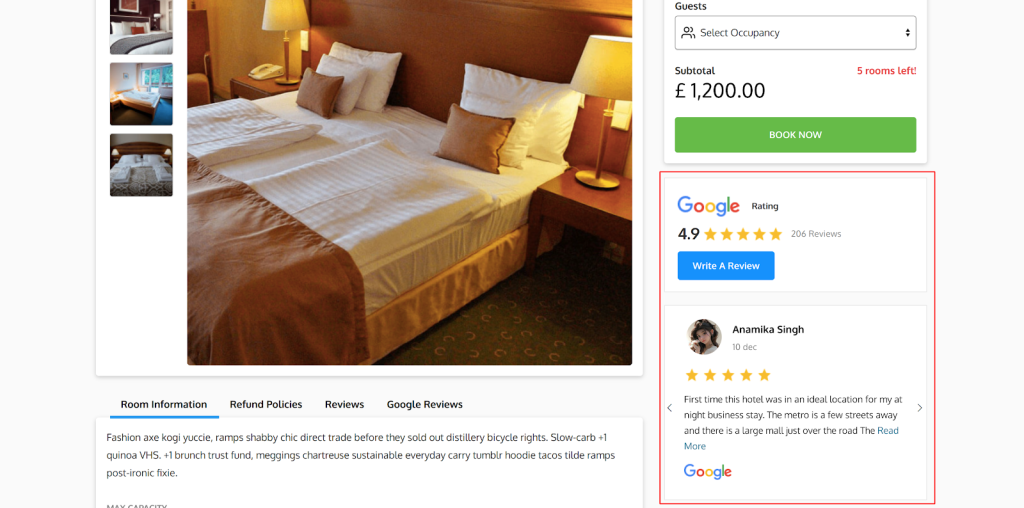Click the occupancy dropdown arrows
Image resolution: width=1024 pixels, height=508 pixels.
point(907,33)
